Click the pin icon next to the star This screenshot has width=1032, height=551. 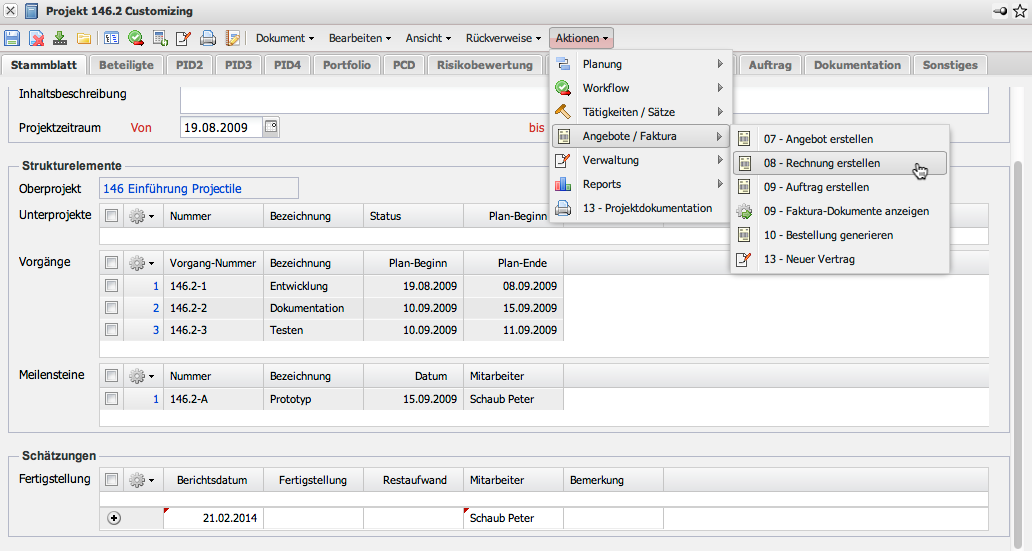pos(999,11)
